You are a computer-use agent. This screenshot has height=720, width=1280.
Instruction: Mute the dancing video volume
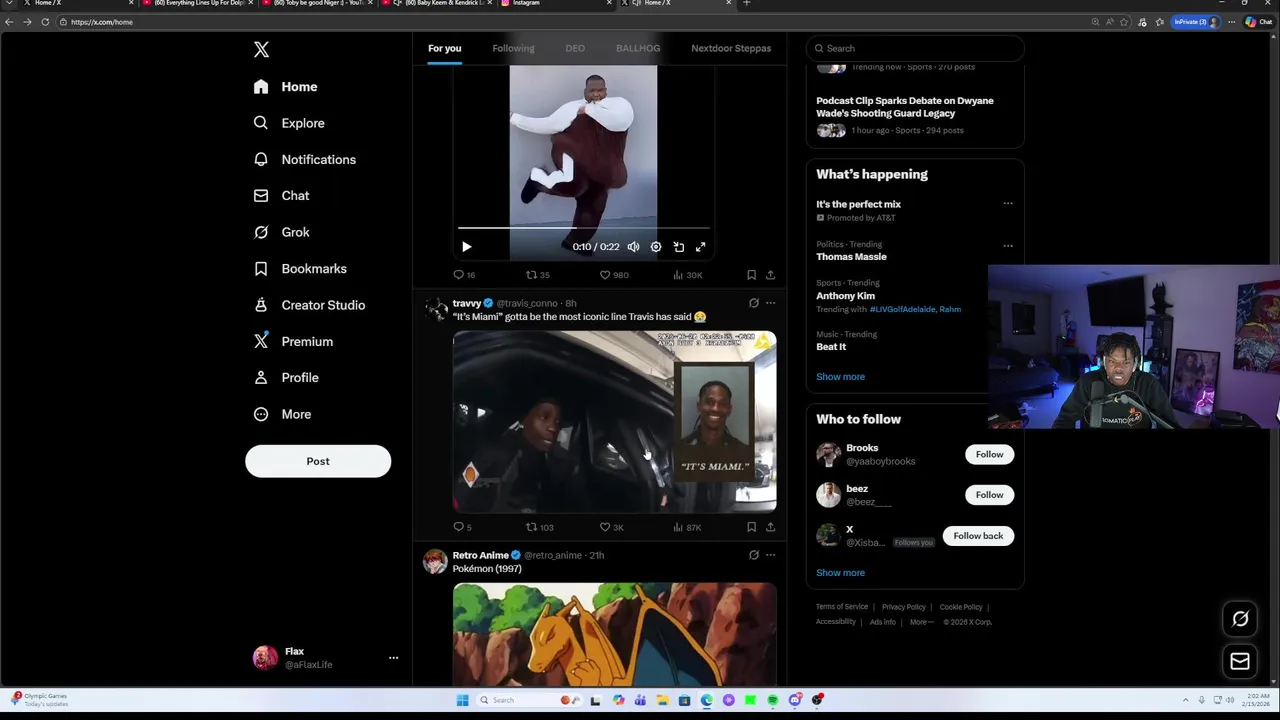pos(633,247)
